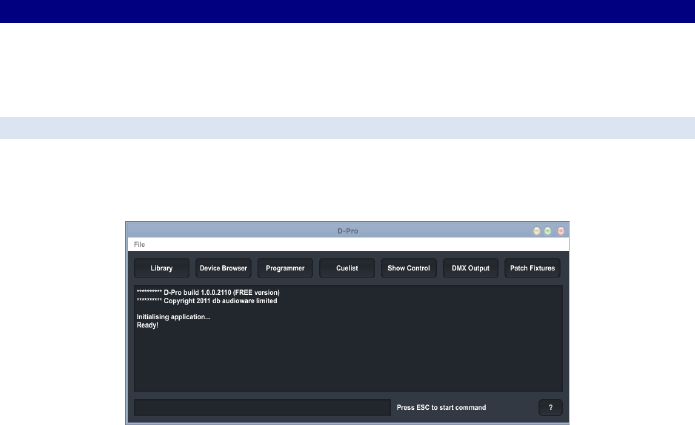Click 'Press ESC to start command' label
Image resolution: width=695 pixels, height=425 pixels.
coord(441,407)
